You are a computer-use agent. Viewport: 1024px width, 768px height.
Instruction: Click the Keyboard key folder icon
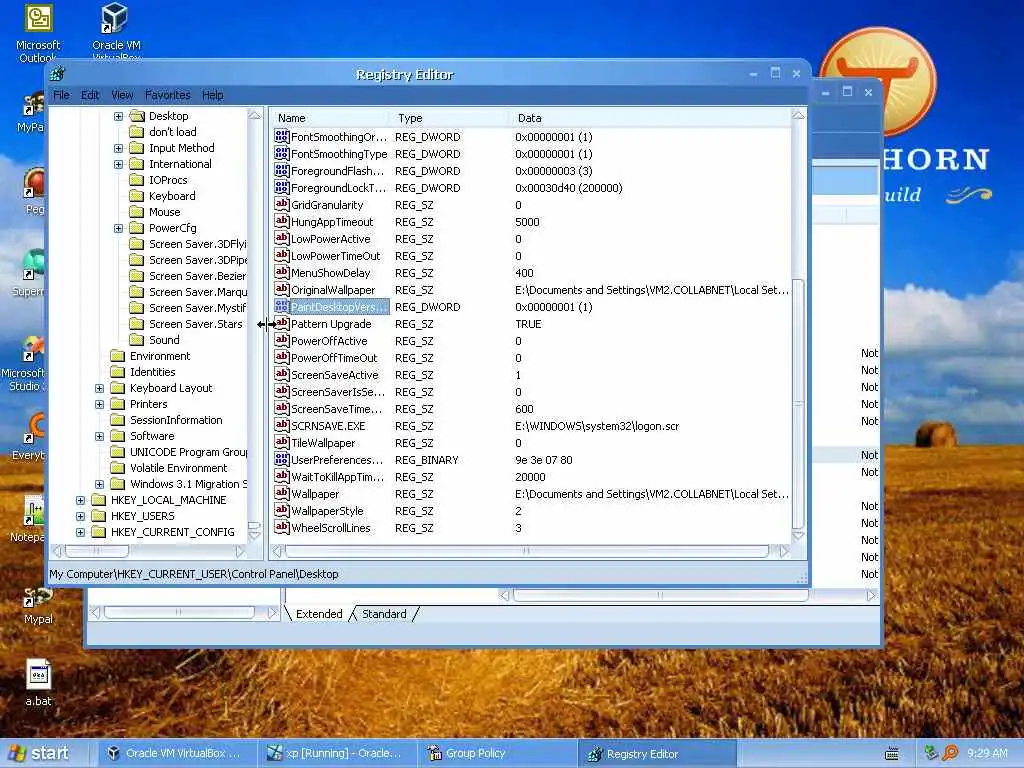[x=136, y=196]
